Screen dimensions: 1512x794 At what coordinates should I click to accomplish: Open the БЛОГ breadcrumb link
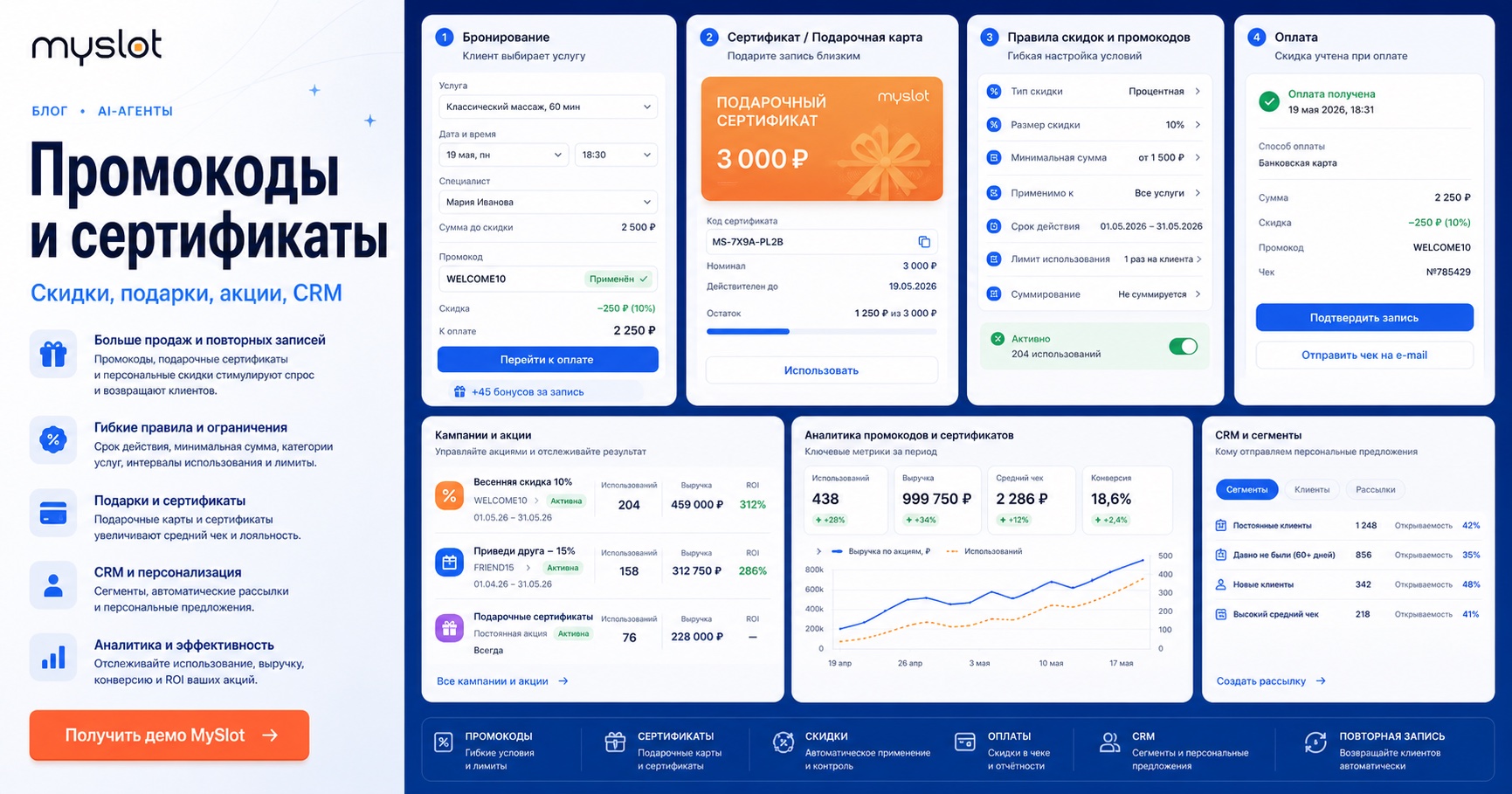tap(50, 111)
